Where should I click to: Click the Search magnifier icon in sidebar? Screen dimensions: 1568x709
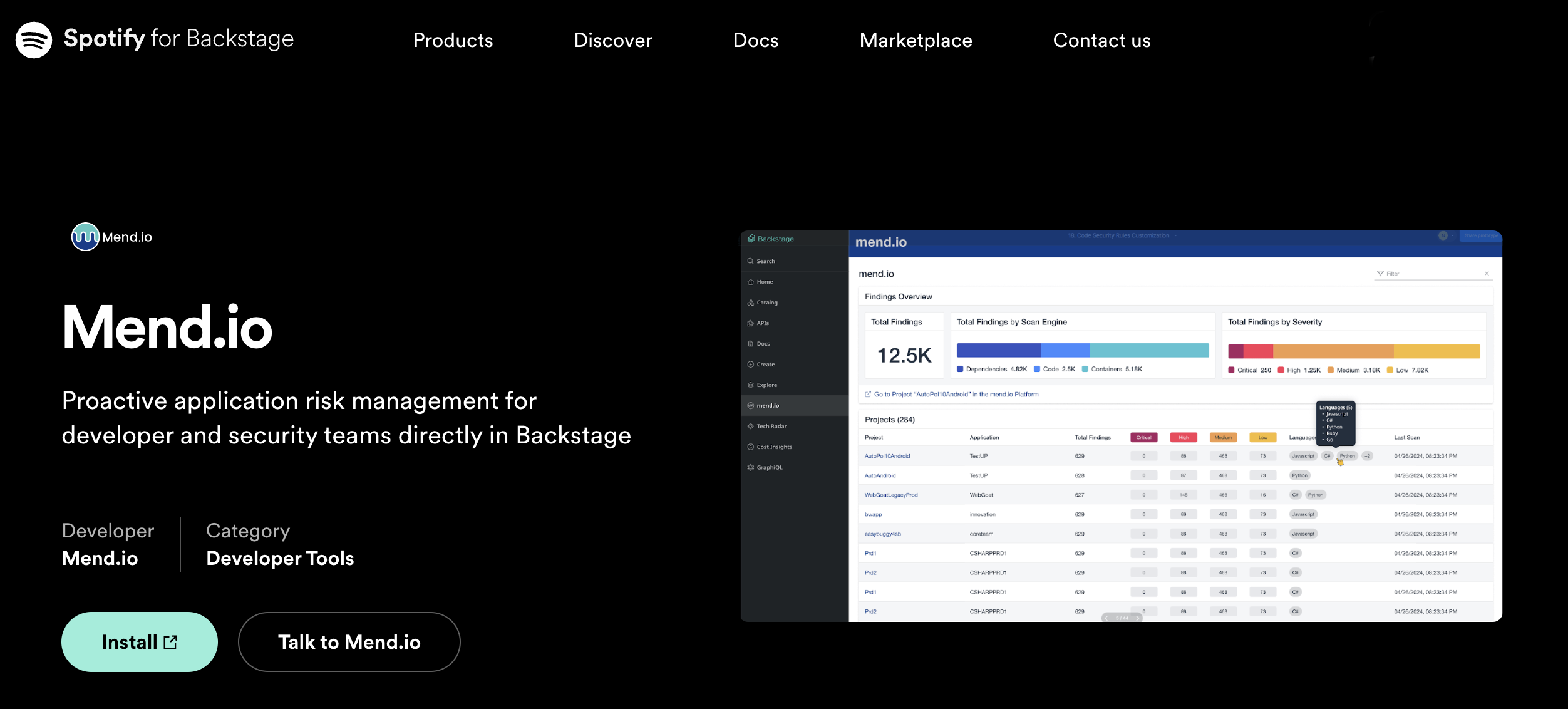coord(750,261)
